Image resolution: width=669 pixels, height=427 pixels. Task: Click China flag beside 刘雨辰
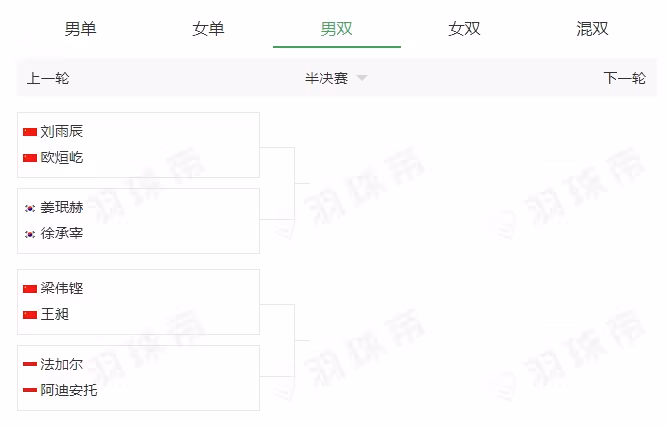(30, 132)
